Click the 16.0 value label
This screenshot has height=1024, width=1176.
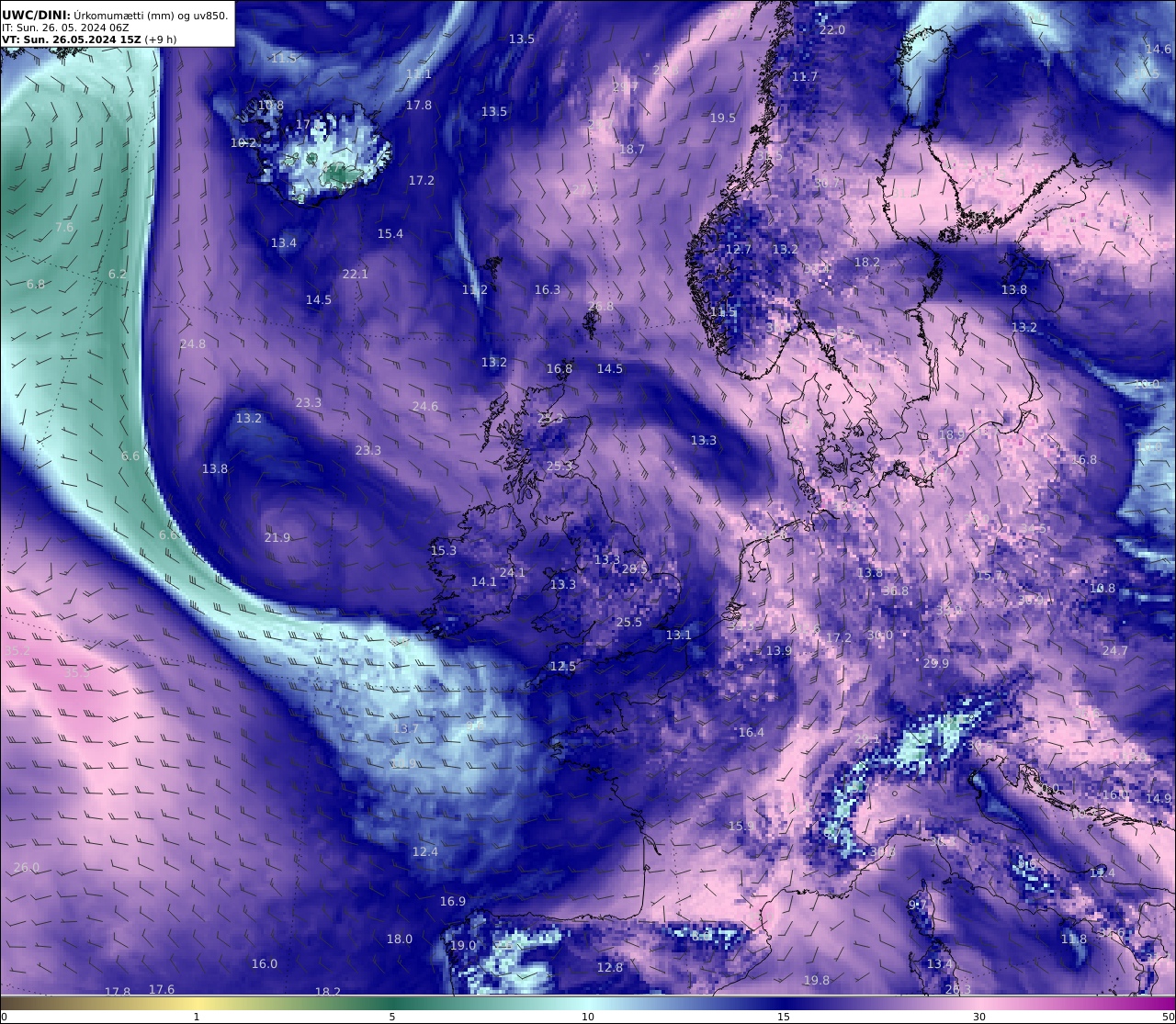tap(265, 964)
